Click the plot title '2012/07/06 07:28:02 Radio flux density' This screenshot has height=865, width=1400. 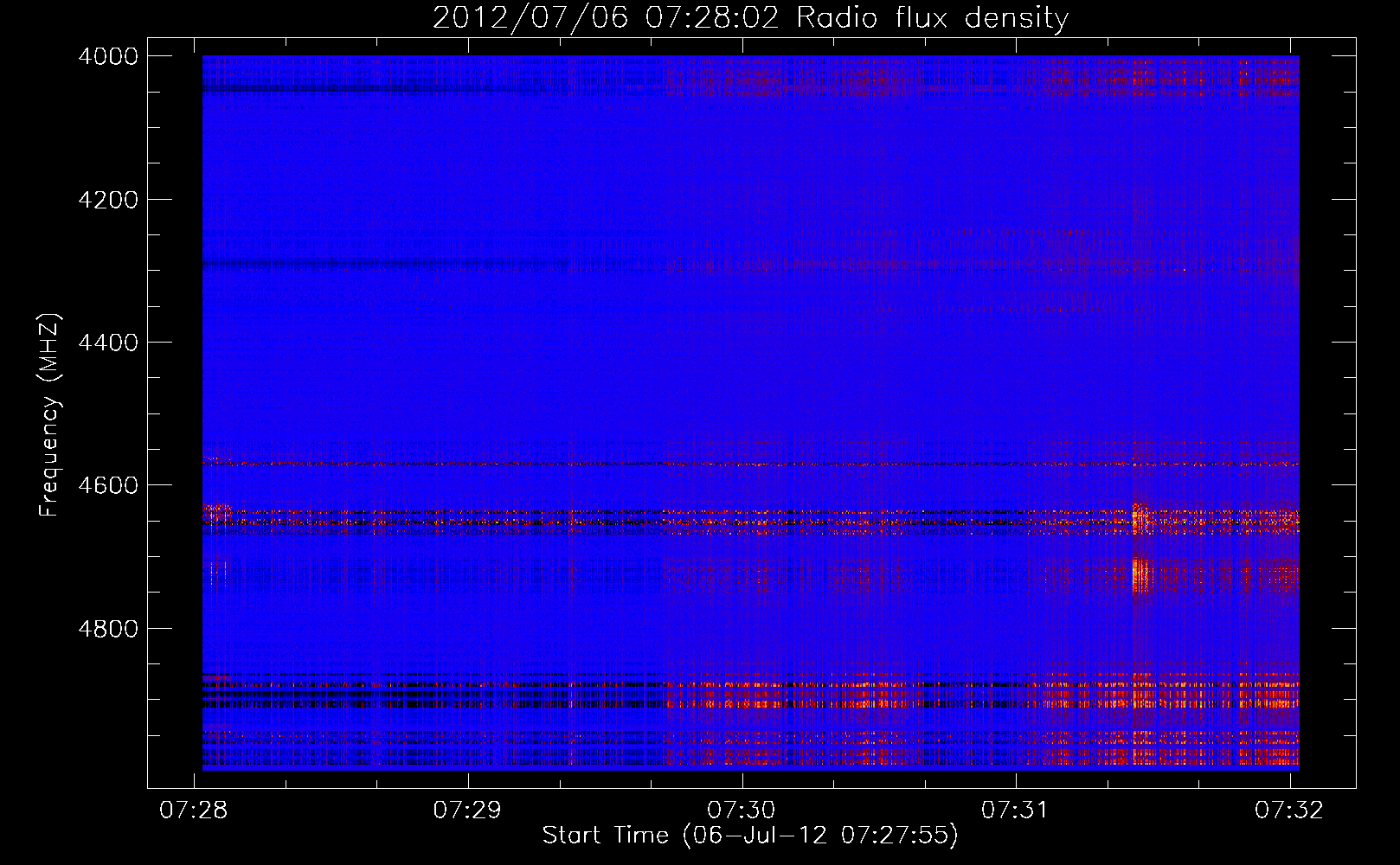750,17
